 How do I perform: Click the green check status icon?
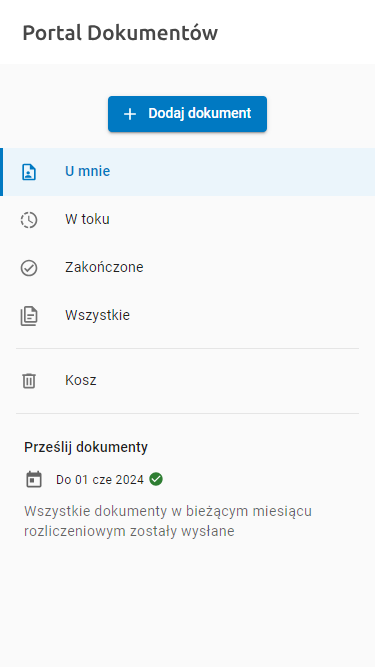tap(156, 479)
